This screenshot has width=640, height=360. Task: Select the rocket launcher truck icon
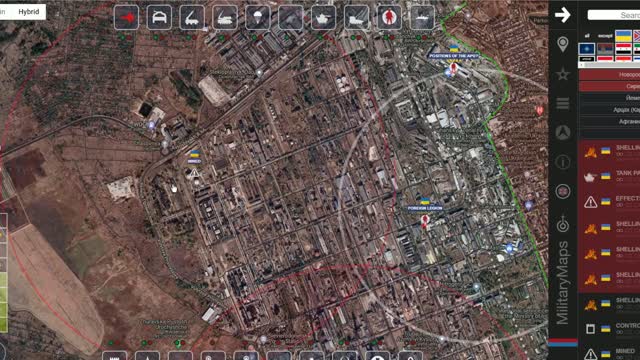click(x=356, y=18)
